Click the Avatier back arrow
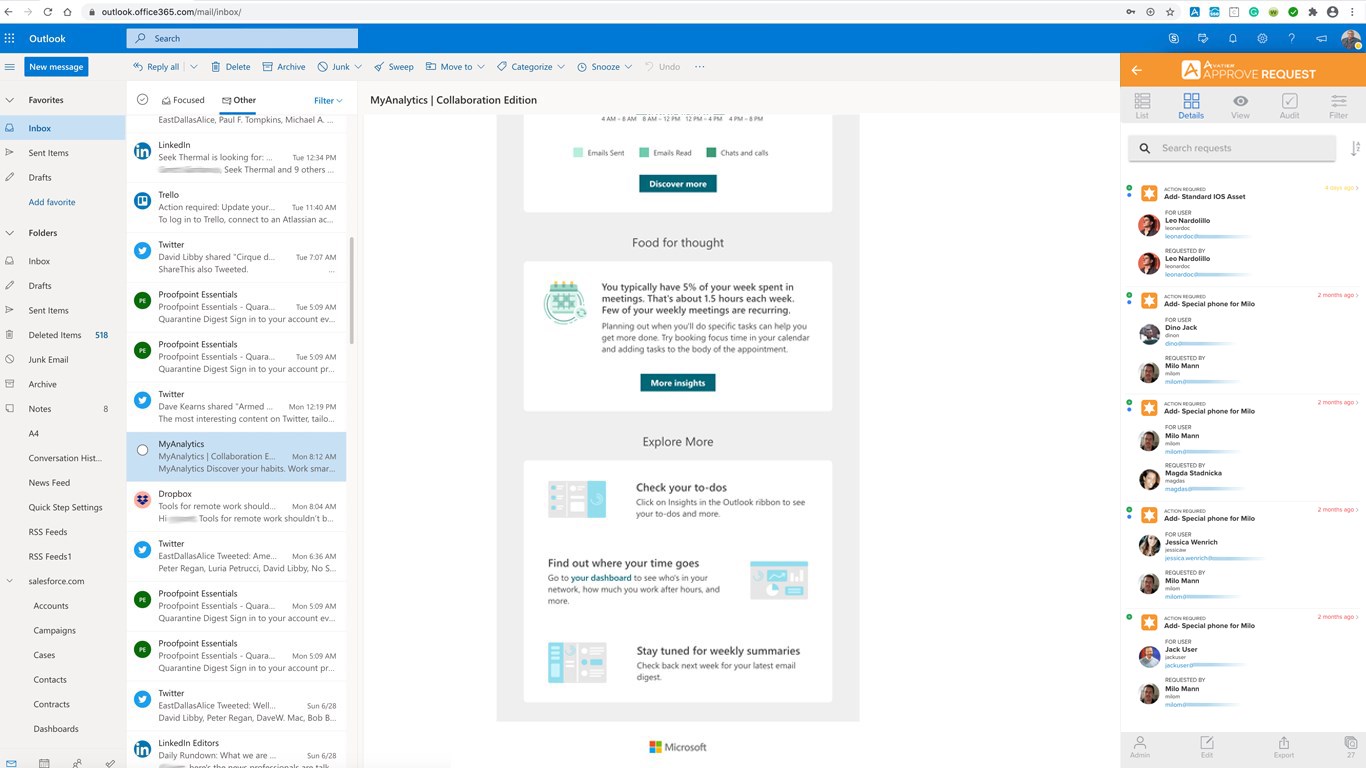 point(1136,70)
